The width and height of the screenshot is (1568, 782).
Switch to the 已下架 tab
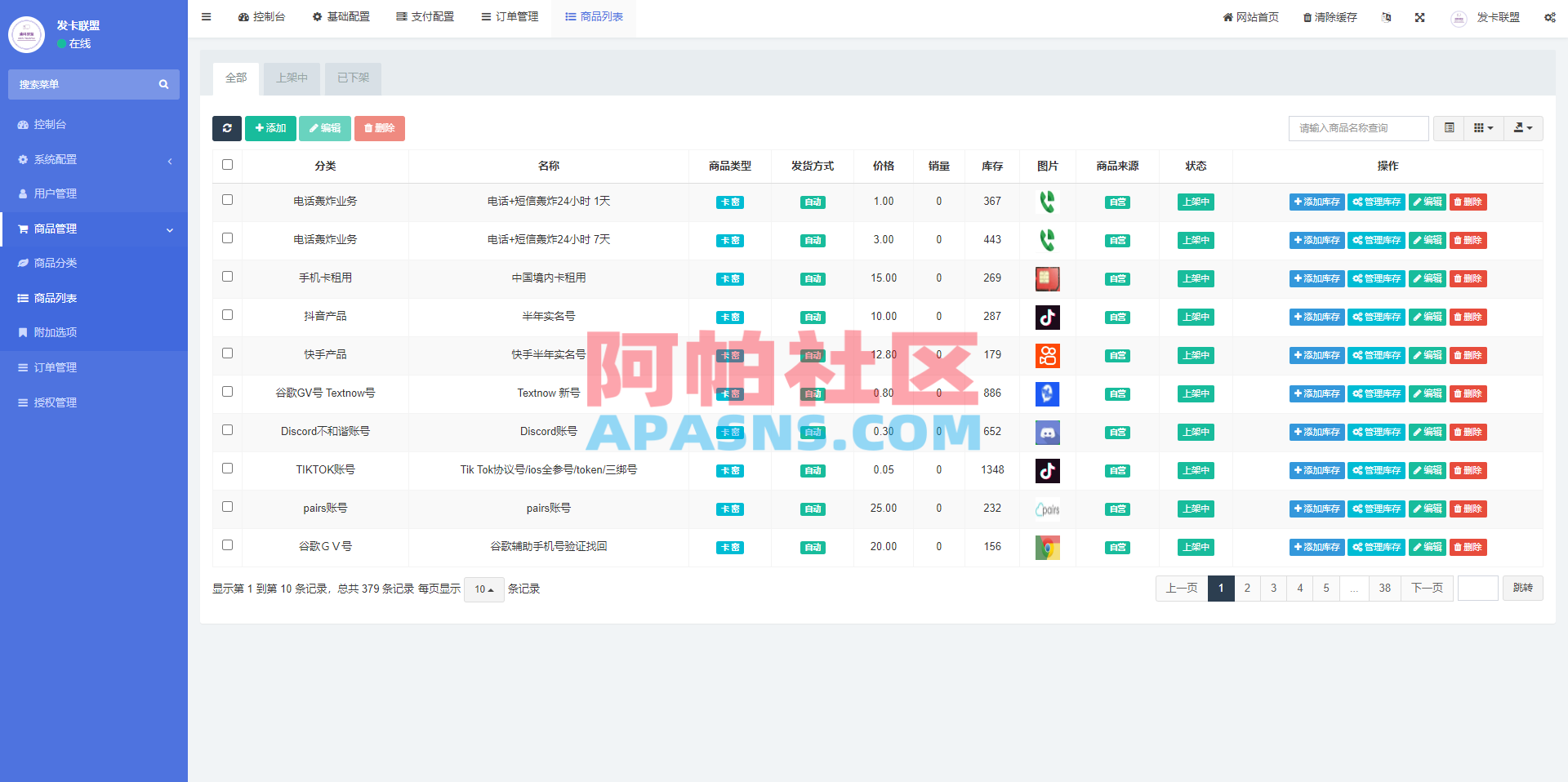352,78
